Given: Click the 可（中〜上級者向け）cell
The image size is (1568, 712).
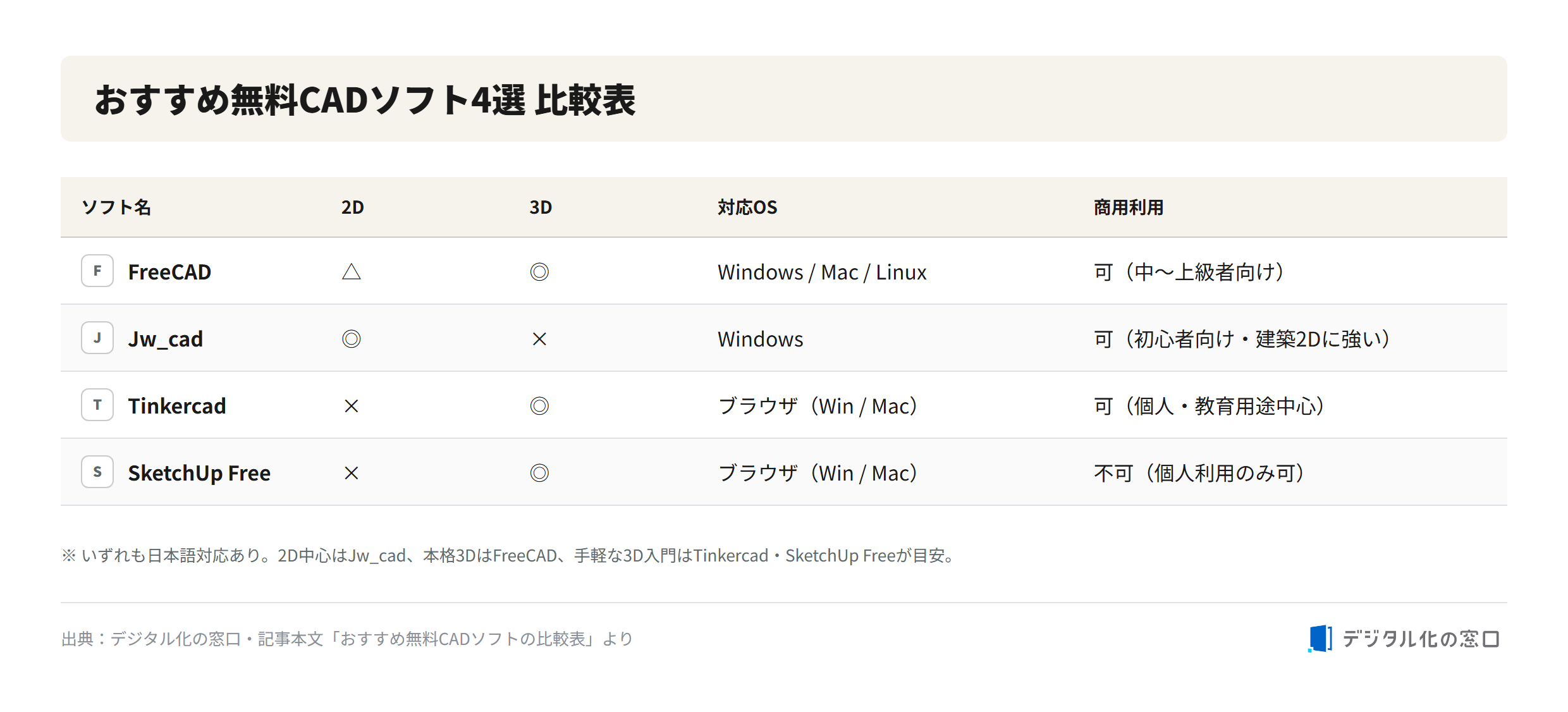Looking at the screenshot, I should [1189, 272].
